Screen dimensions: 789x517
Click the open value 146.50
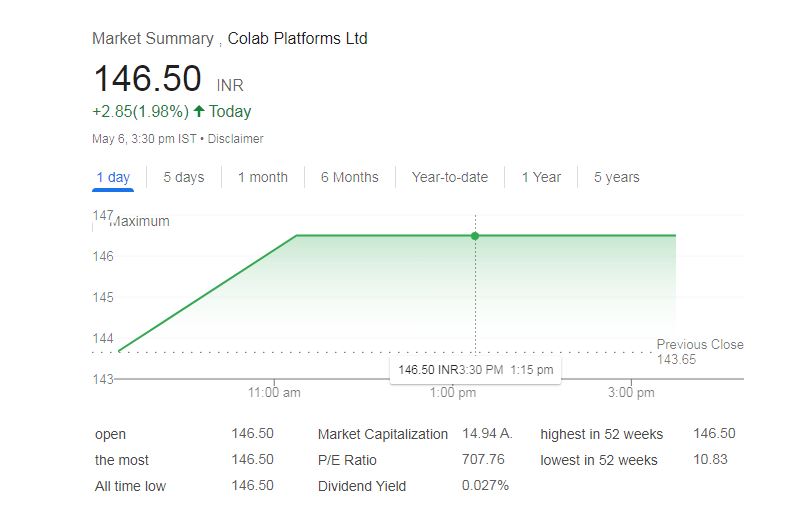pyautogui.click(x=253, y=433)
